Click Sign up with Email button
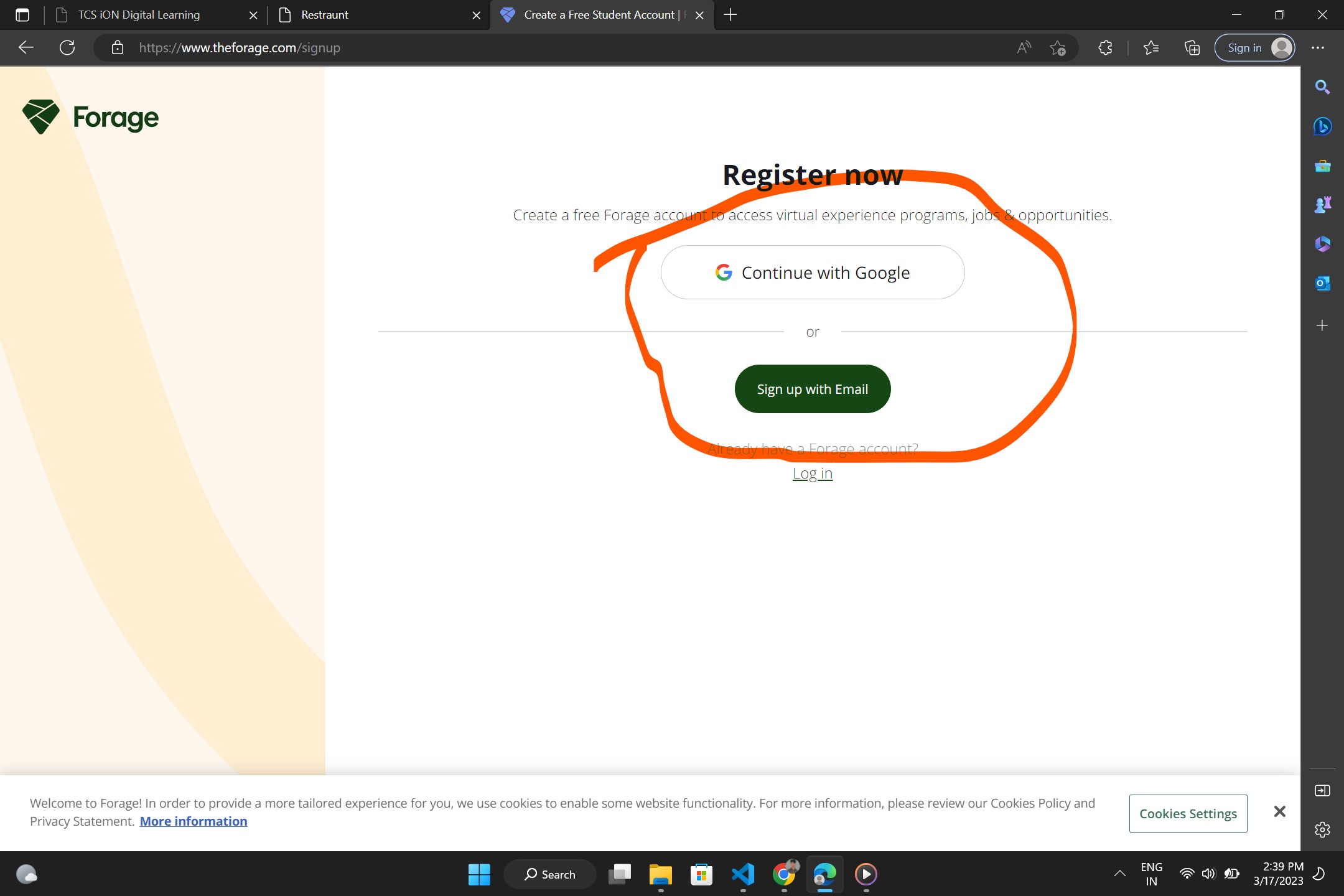This screenshot has width=1344, height=896. pos(813,389)
